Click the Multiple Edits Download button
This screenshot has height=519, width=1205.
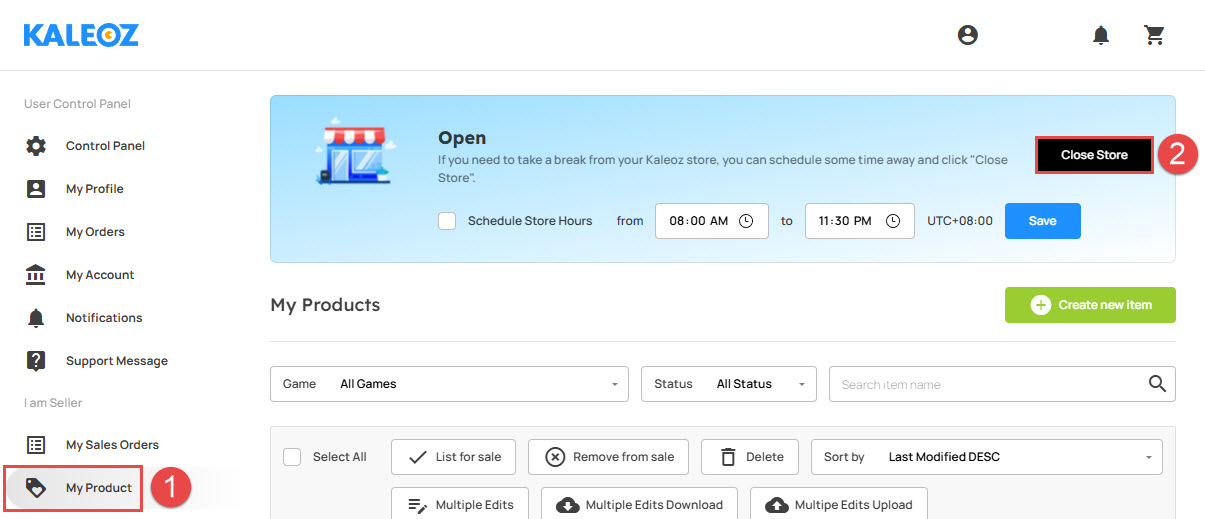640,505
